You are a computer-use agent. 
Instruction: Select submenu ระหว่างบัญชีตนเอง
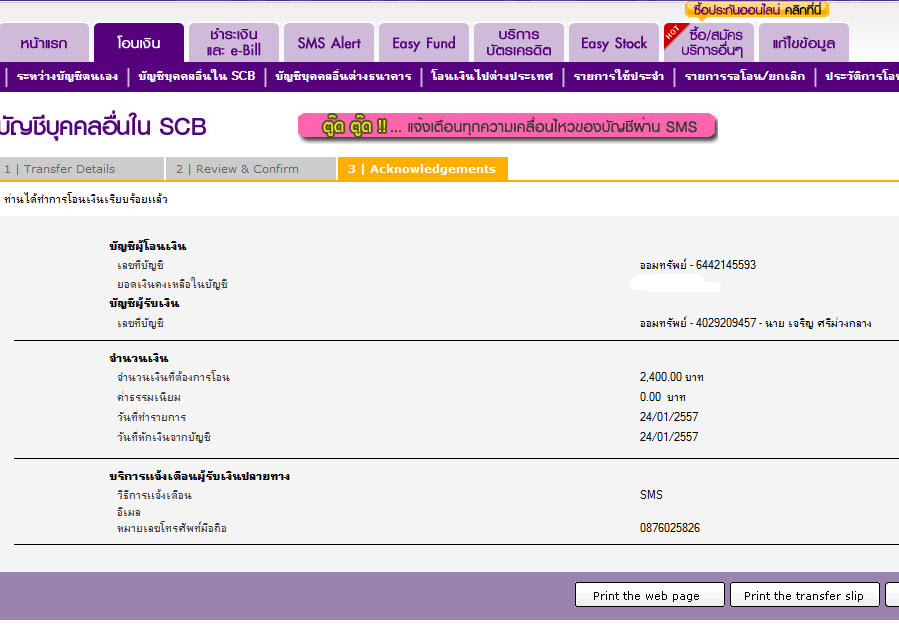click(67, 76)
